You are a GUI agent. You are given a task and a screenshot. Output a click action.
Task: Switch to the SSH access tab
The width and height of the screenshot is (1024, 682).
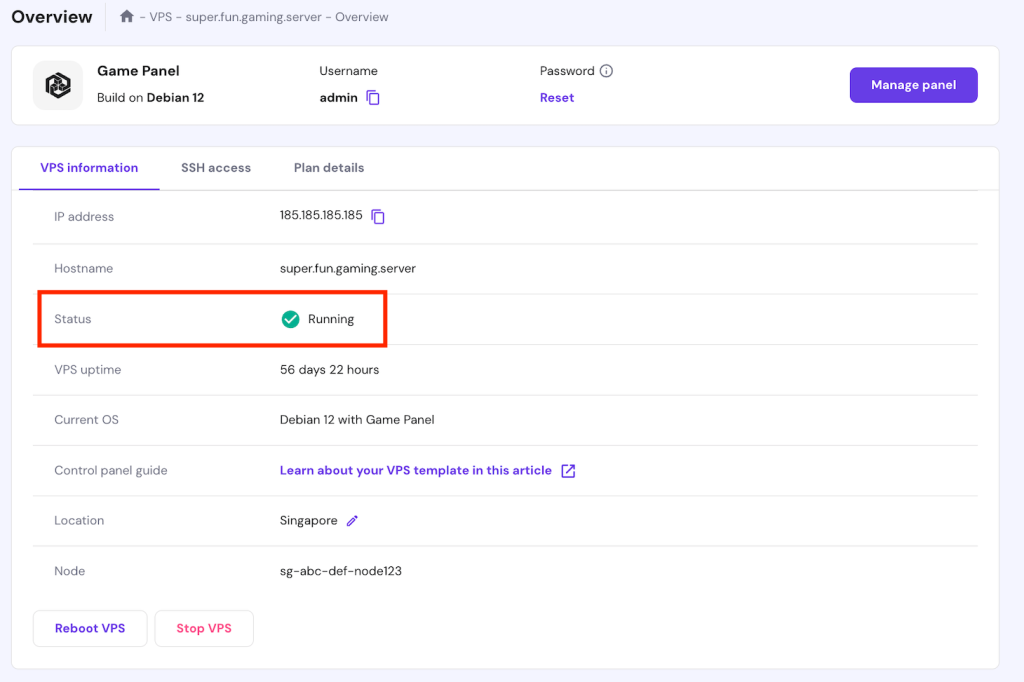215,167
